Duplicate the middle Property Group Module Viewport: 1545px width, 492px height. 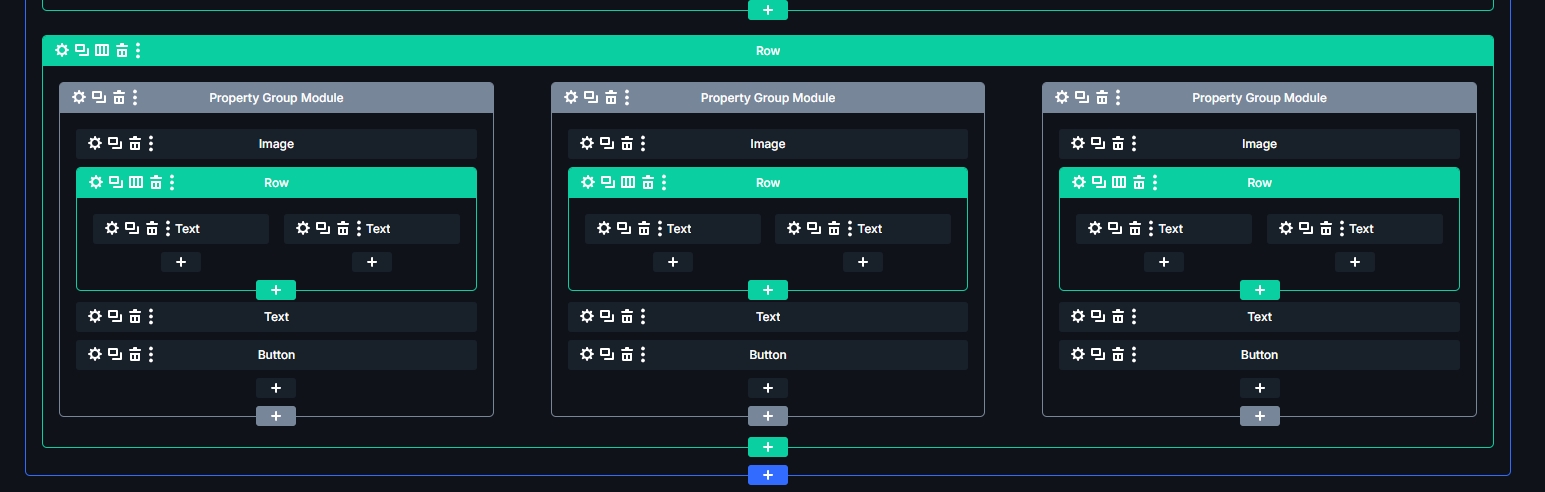[591, 97]
